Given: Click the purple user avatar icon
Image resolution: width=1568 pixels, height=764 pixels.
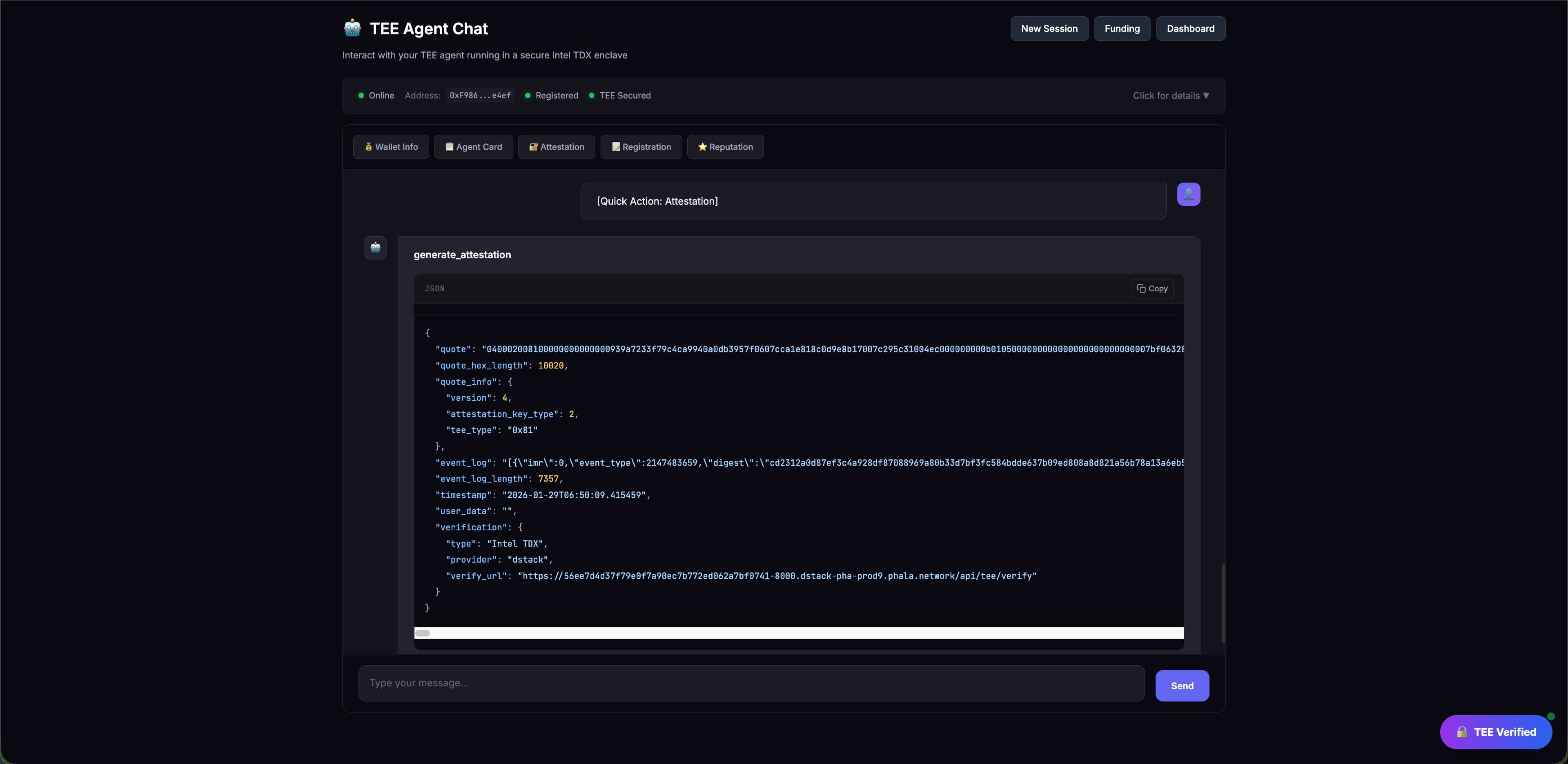Looking at the screenshot, I should [x=1188, y=194].
